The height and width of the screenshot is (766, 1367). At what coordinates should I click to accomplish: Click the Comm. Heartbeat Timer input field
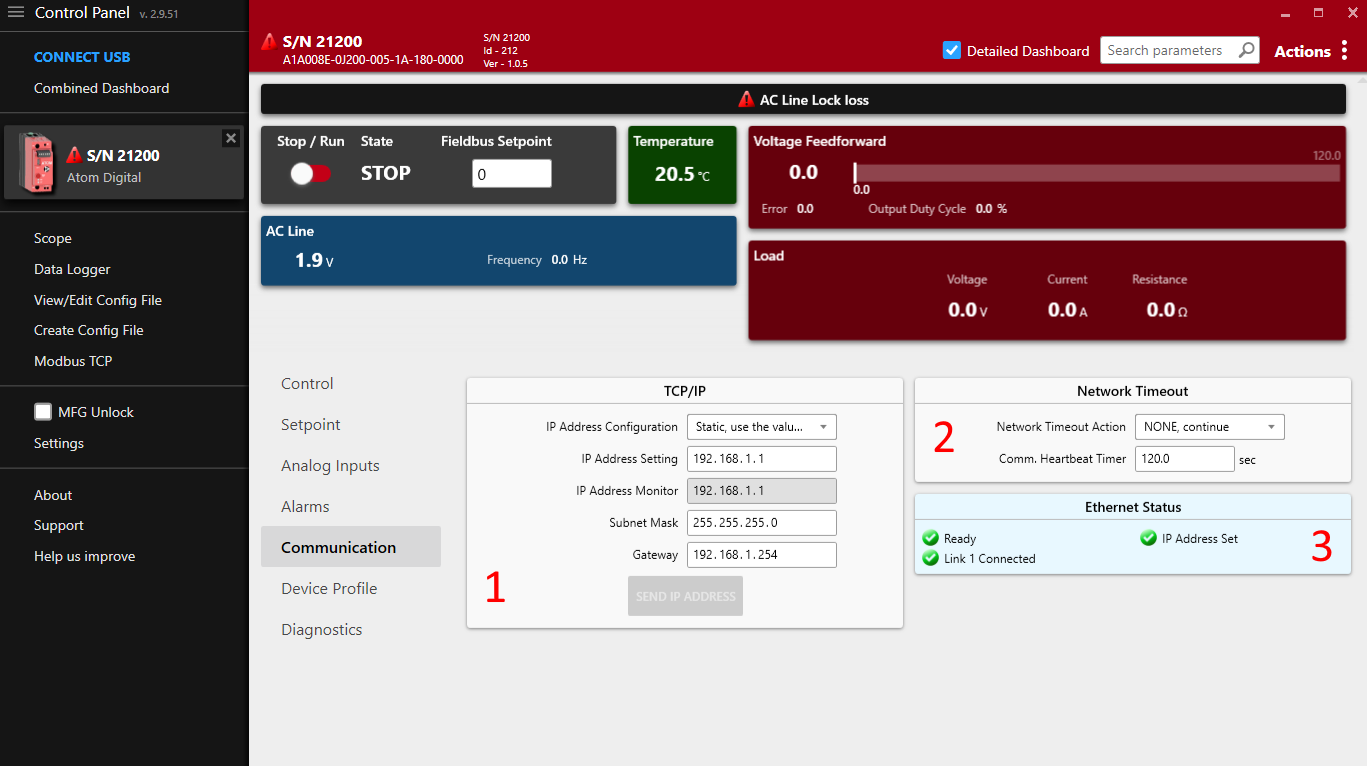[1184, 459]
